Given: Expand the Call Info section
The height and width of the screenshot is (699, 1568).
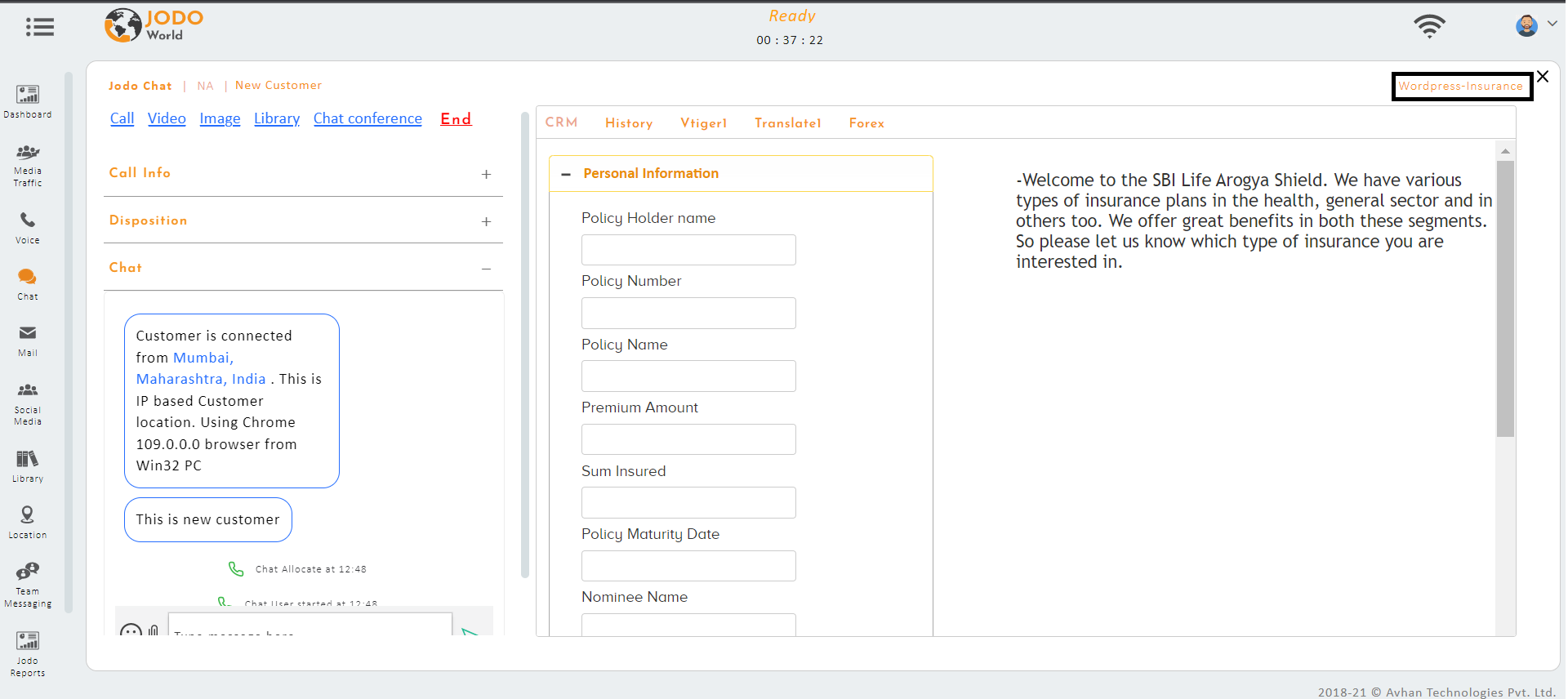Looking at the screenshot, I should [486, 174].
